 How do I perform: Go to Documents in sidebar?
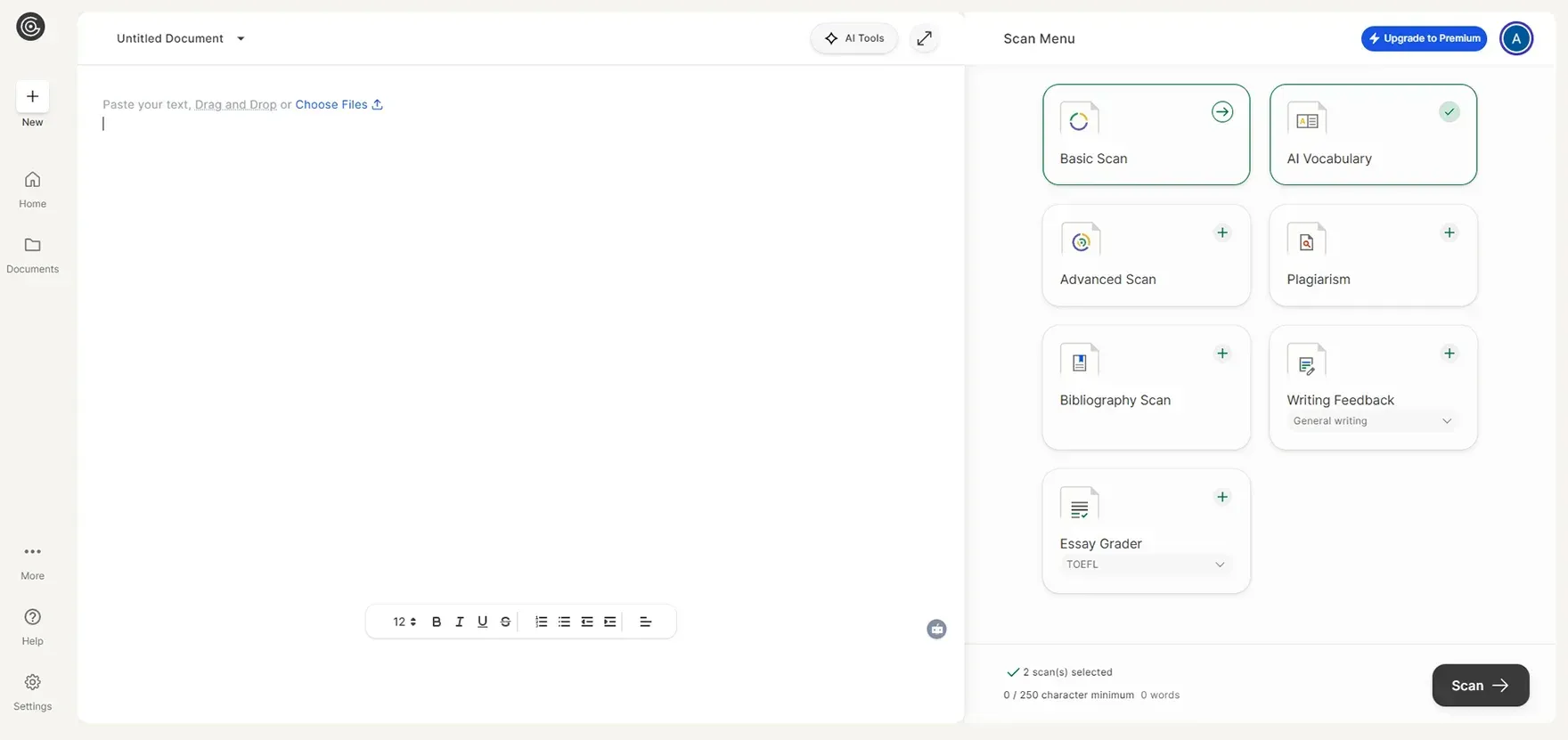[32, 255]
